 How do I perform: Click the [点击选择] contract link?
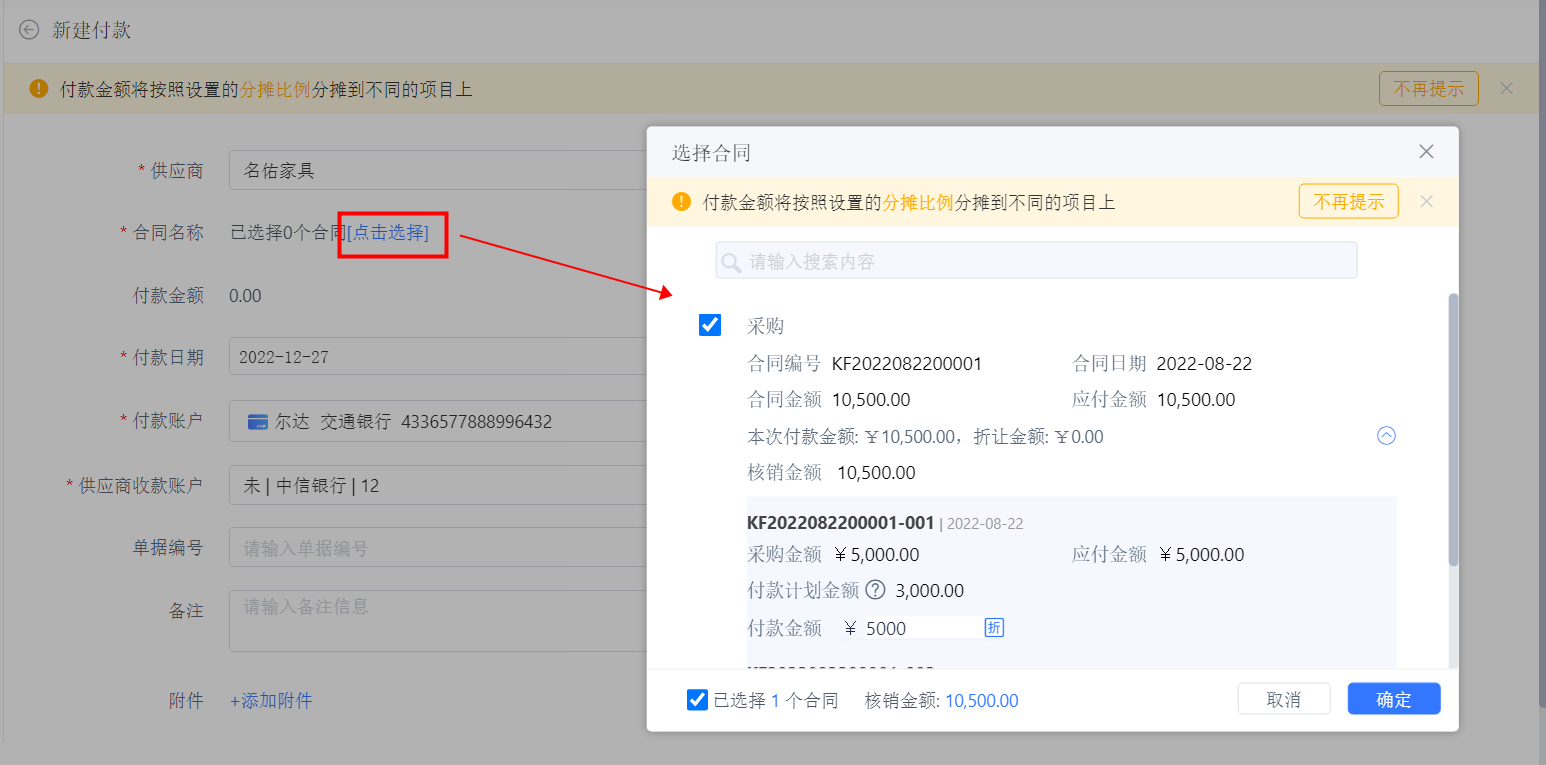[388, 233]
